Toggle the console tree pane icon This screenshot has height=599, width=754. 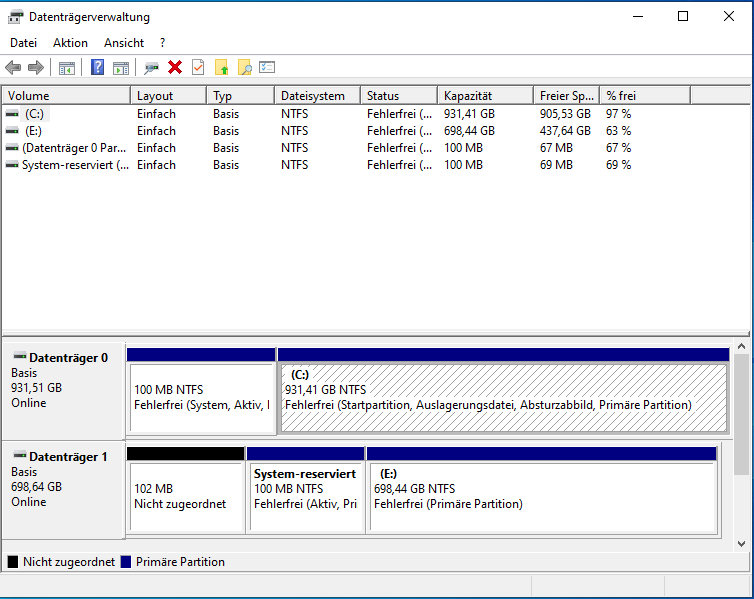tap(67, 68)
